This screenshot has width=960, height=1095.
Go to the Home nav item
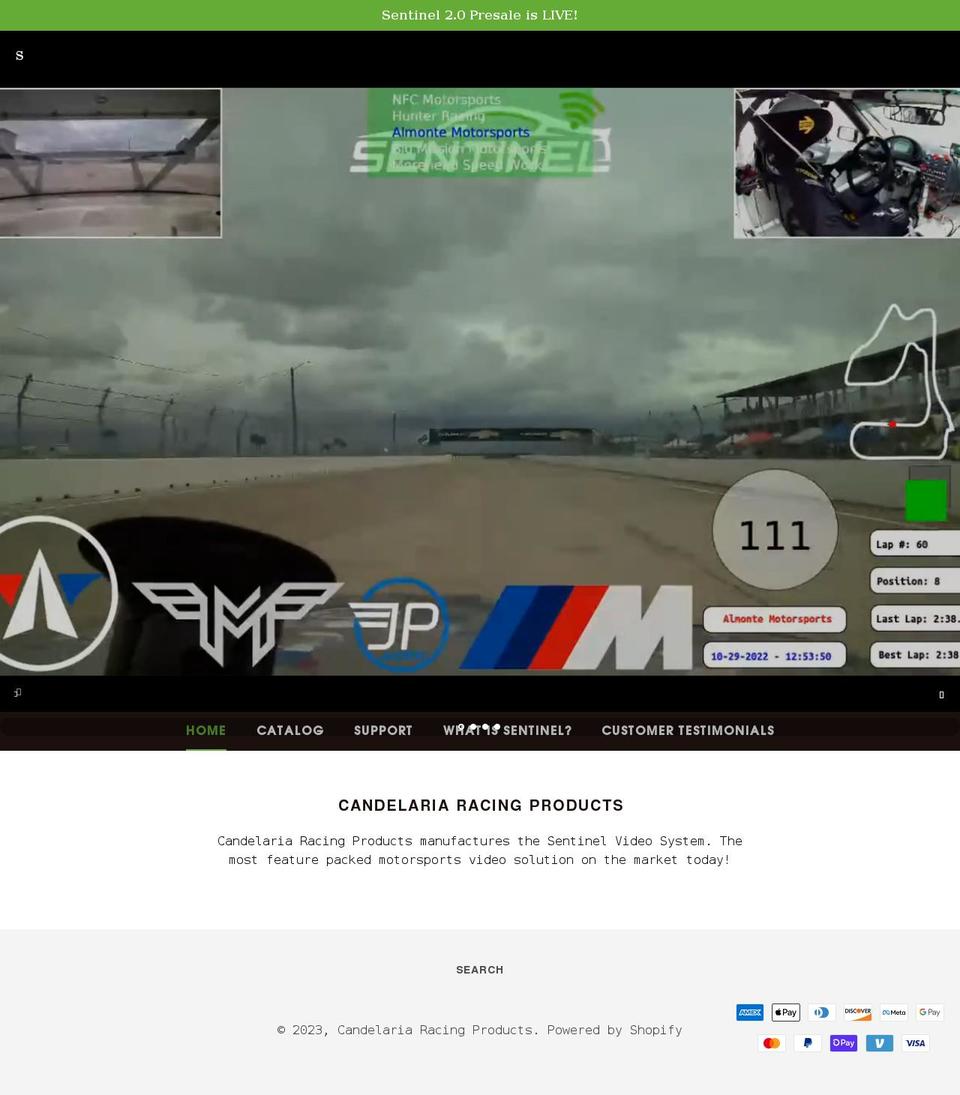coord(206,730)
